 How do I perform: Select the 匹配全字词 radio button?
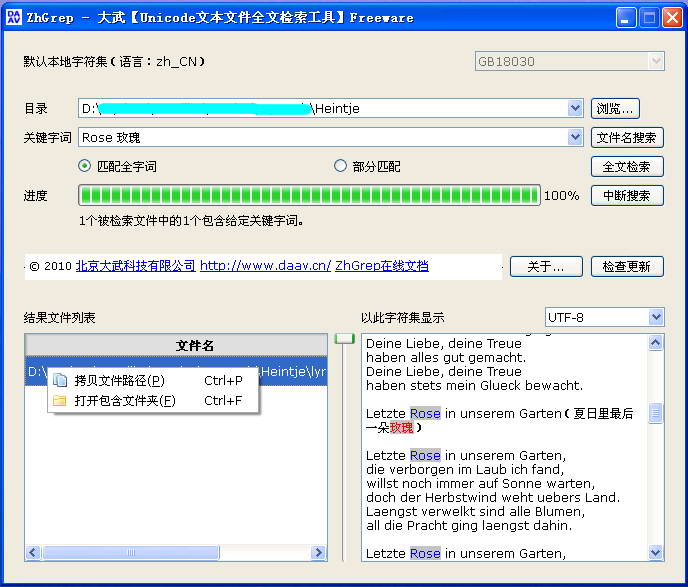(84, 166)
